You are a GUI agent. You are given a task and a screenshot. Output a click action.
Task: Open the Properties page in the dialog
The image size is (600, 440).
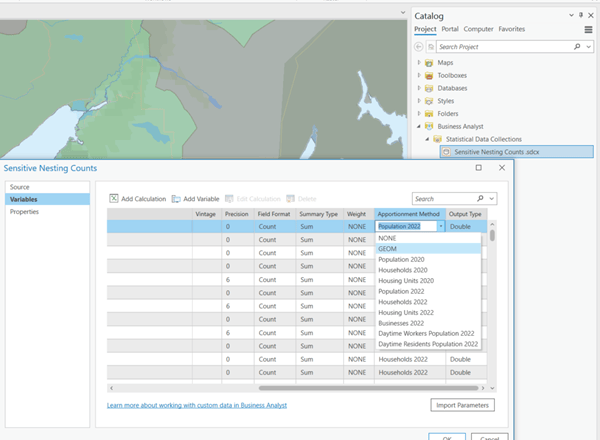47,212
